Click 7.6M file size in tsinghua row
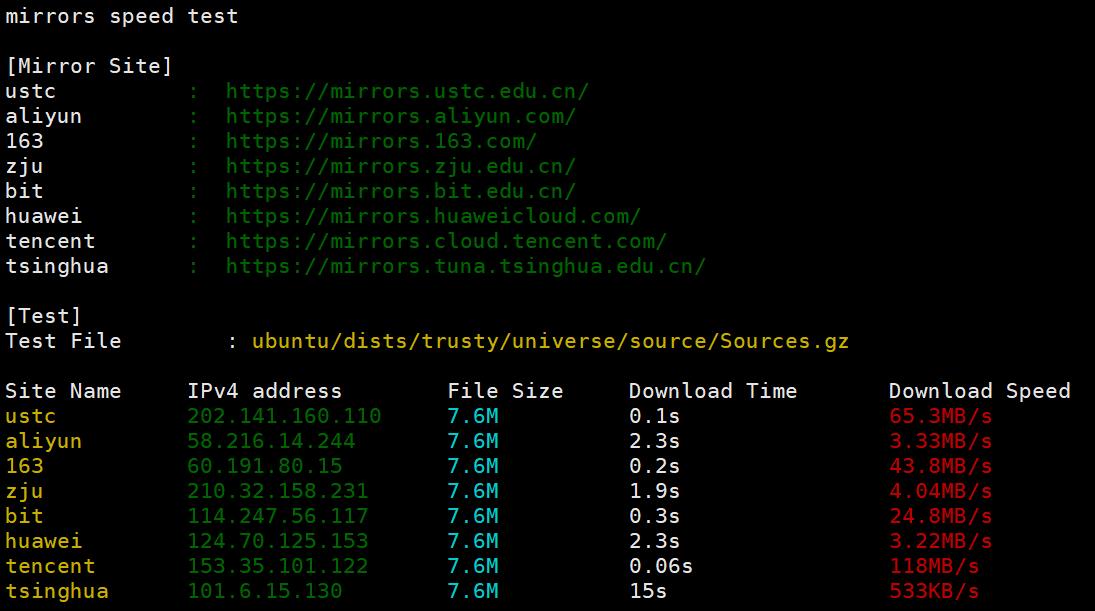Viewport: 1095px width, 611px height. pos(473,591)
